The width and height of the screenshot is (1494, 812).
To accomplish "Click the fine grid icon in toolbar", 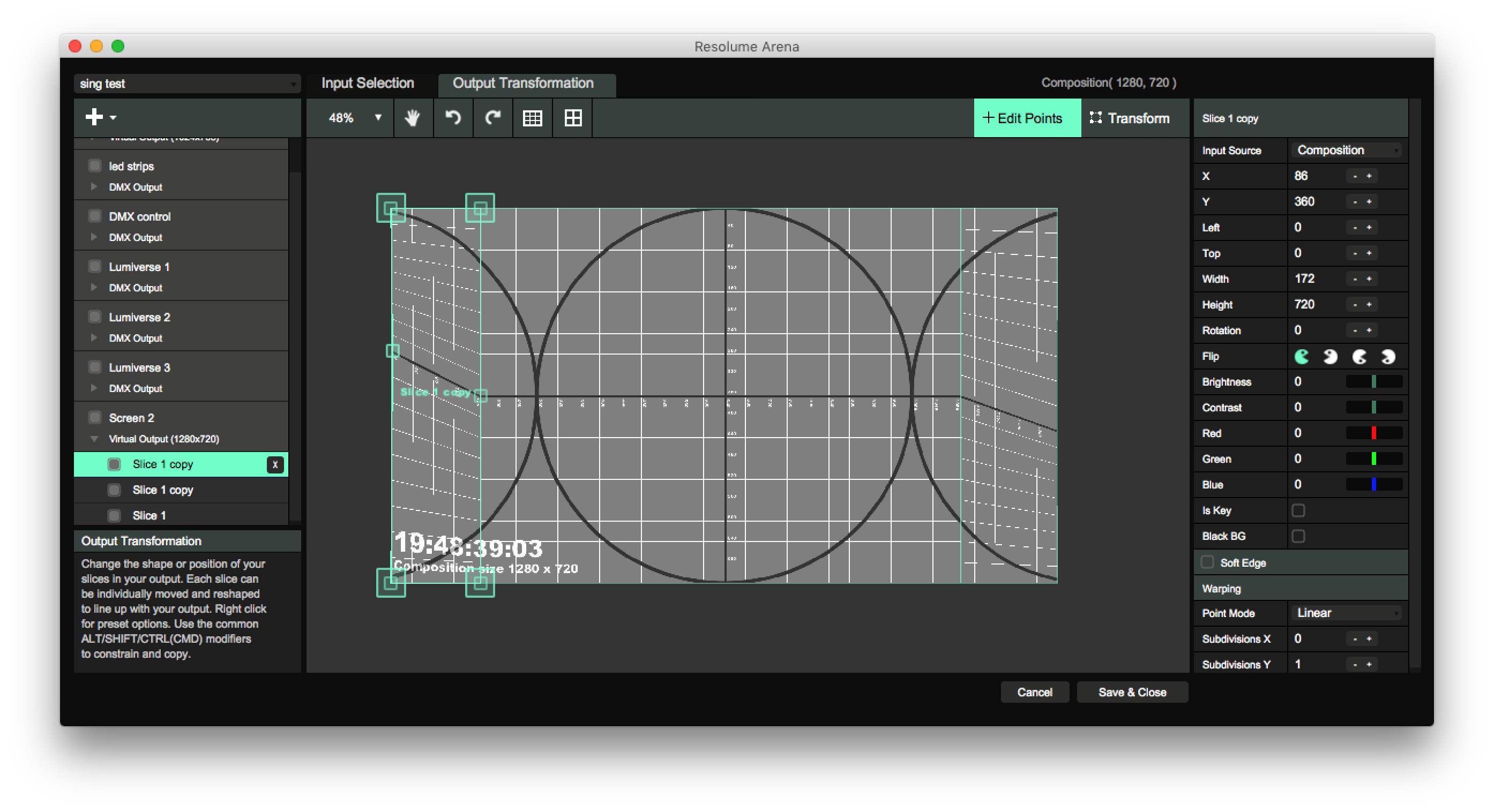I will point(533,118).
